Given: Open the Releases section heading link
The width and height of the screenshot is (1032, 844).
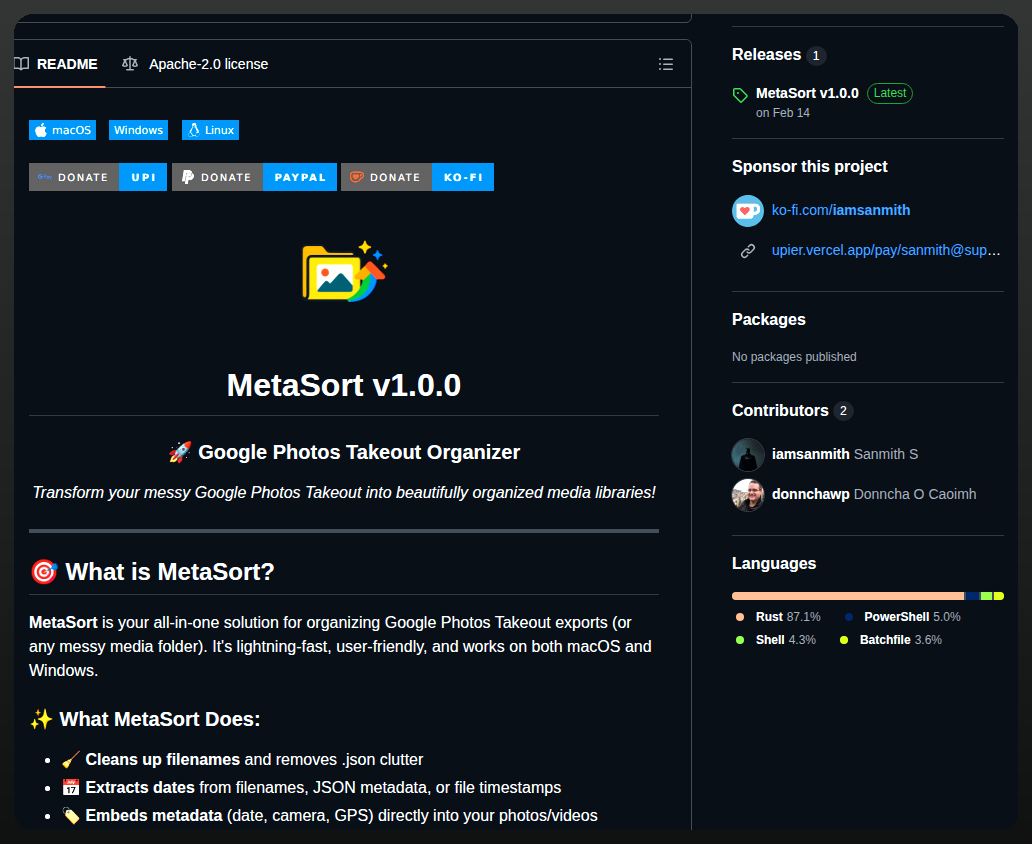Looking at the screenshot, I should (x=766, y=55).
